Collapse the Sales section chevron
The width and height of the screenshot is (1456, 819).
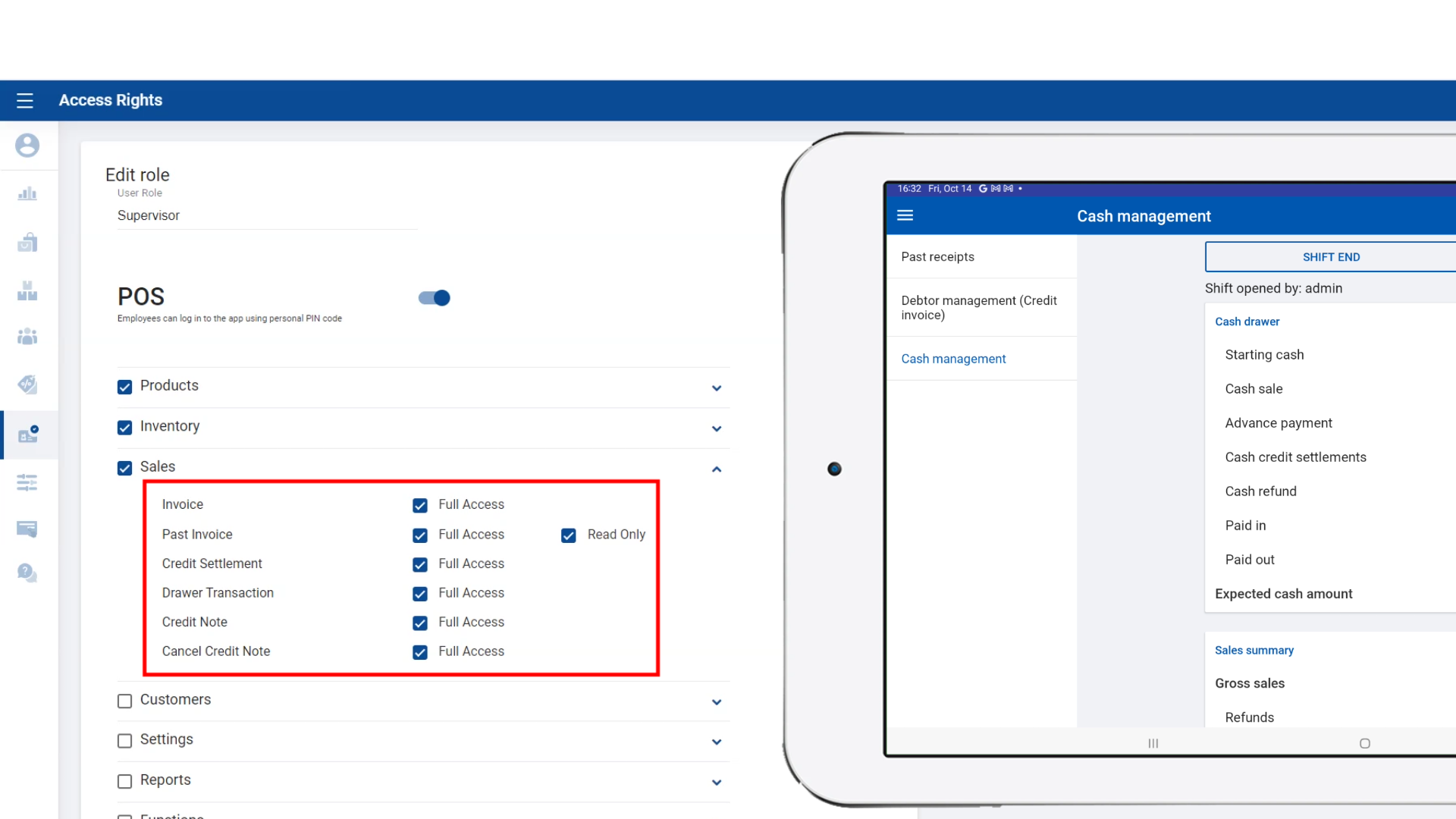717,469
